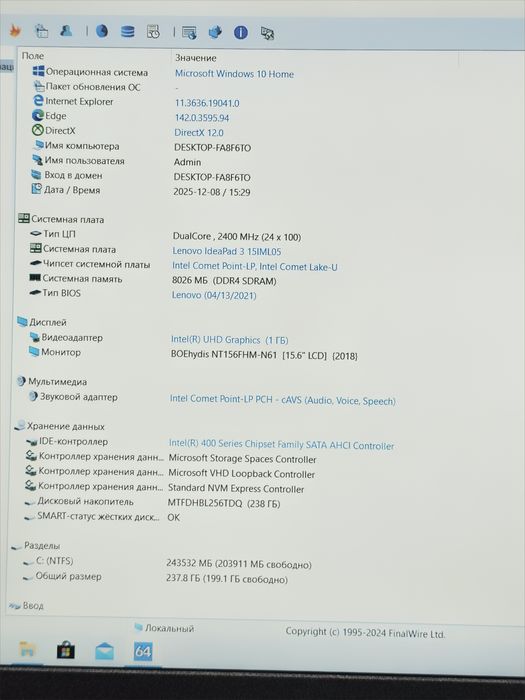Viewport: 525px width, 700px height.
Task: Select the C: (NTFS) partition row
Action: pos(54,561)
